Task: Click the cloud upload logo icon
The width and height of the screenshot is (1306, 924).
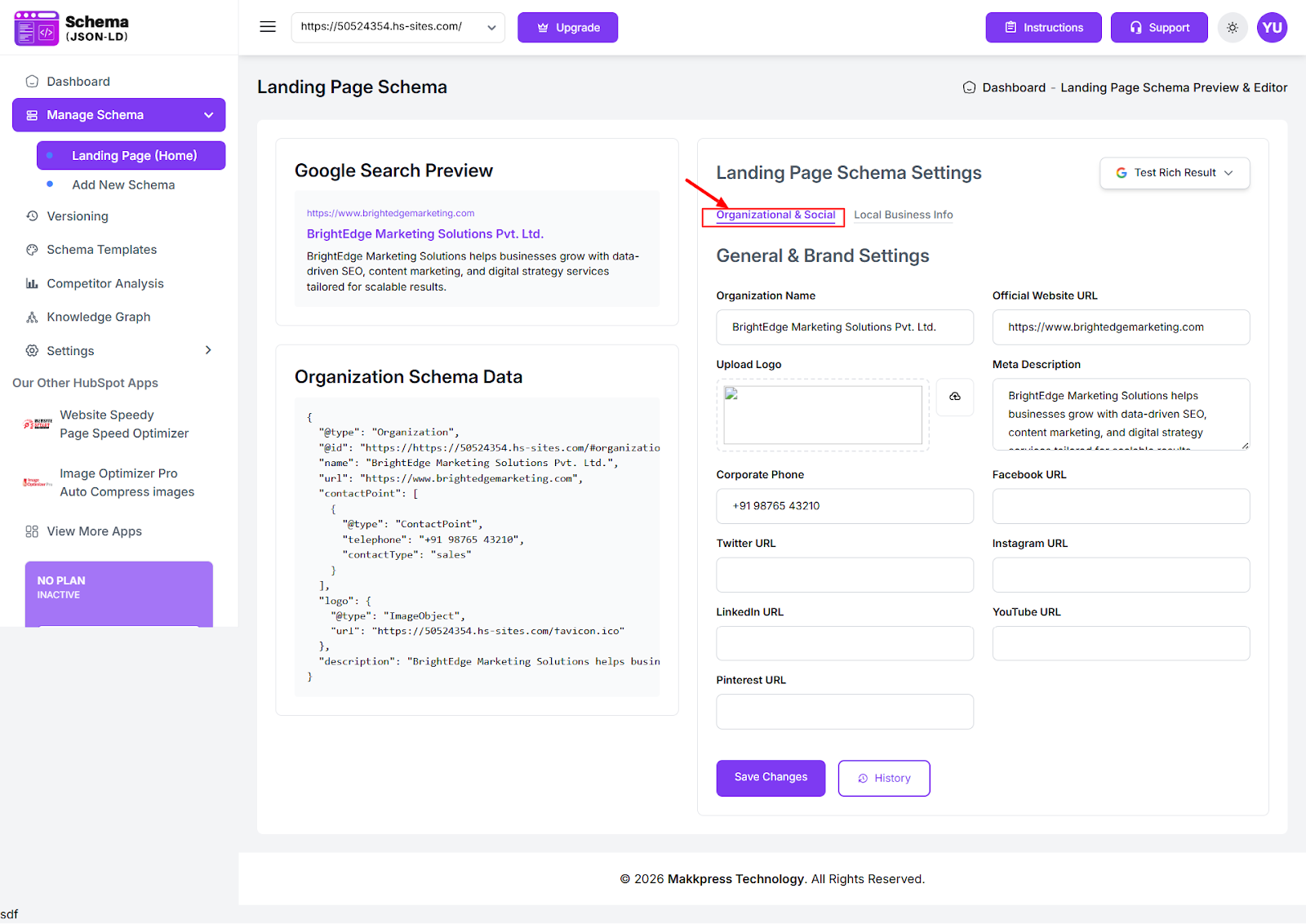Action: coord(954,397)
